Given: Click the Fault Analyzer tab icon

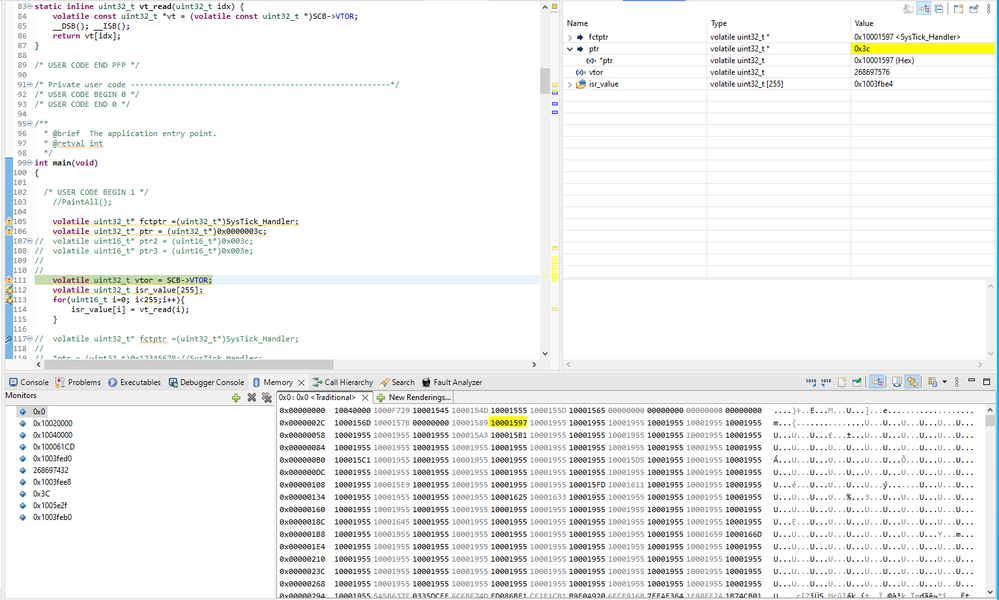Looking at the screenshot, I should click(427, 382).
